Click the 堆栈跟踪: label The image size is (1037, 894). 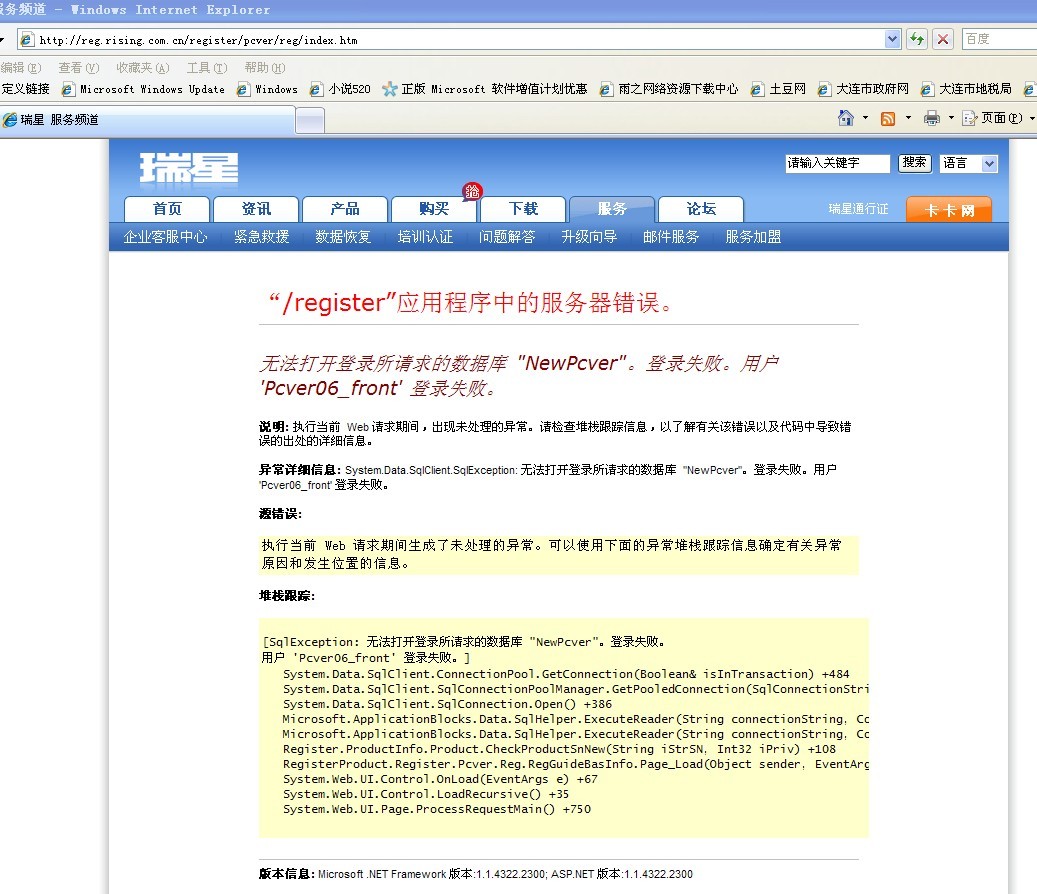click(286, 596)
